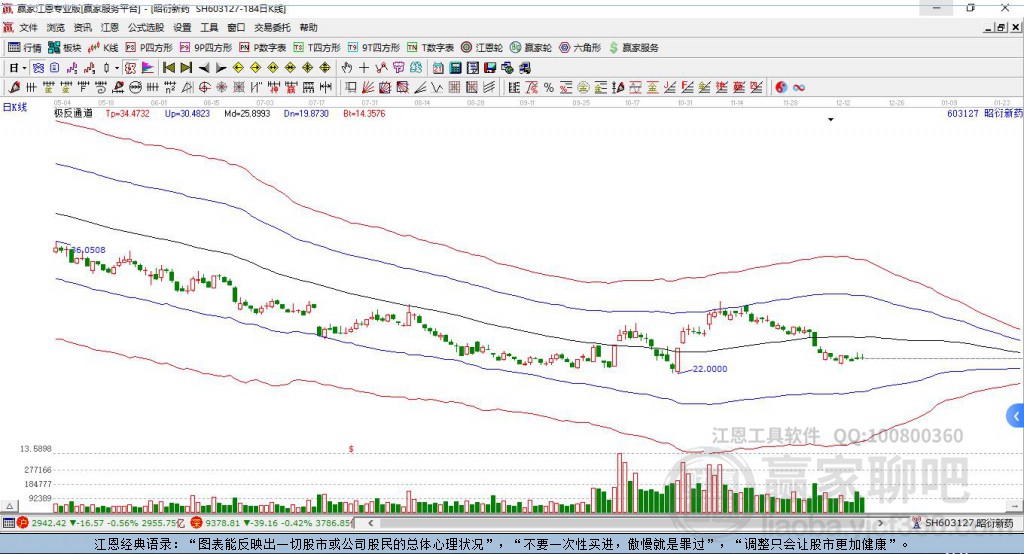Click the Shenzhen index 9378.81 status entry
Screen dimensions: 1024x554
pos(272,523)
